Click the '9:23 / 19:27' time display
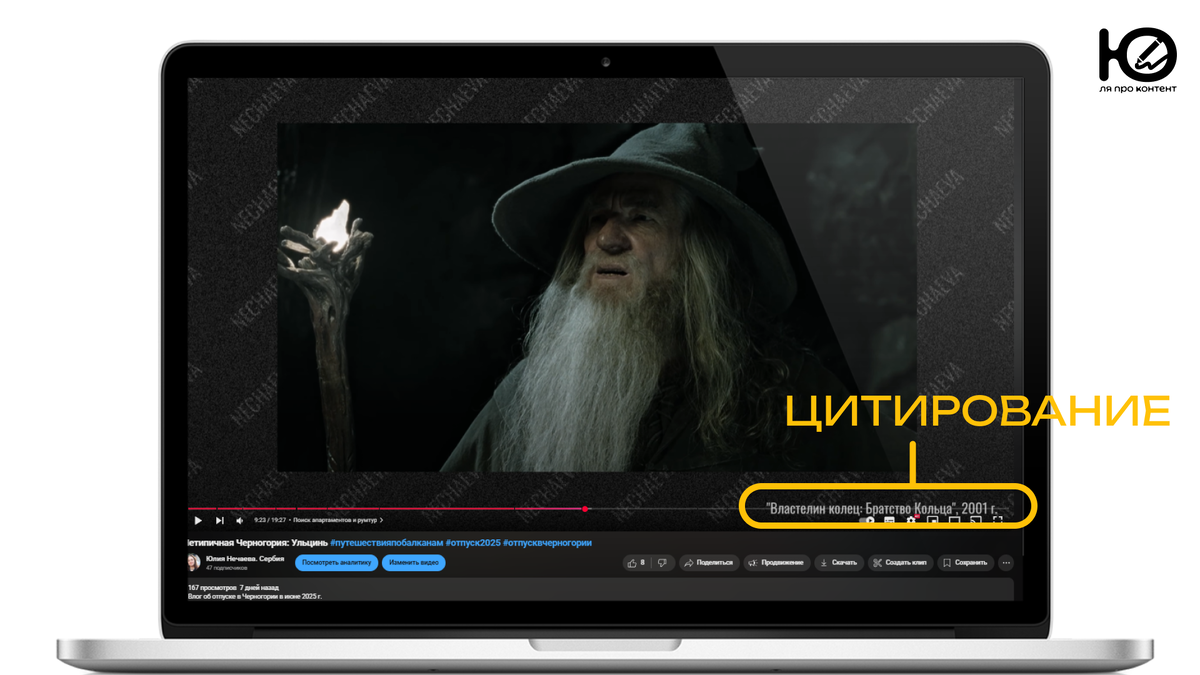Viewport: 1200px width, 675px height. [x=270, y=520]
